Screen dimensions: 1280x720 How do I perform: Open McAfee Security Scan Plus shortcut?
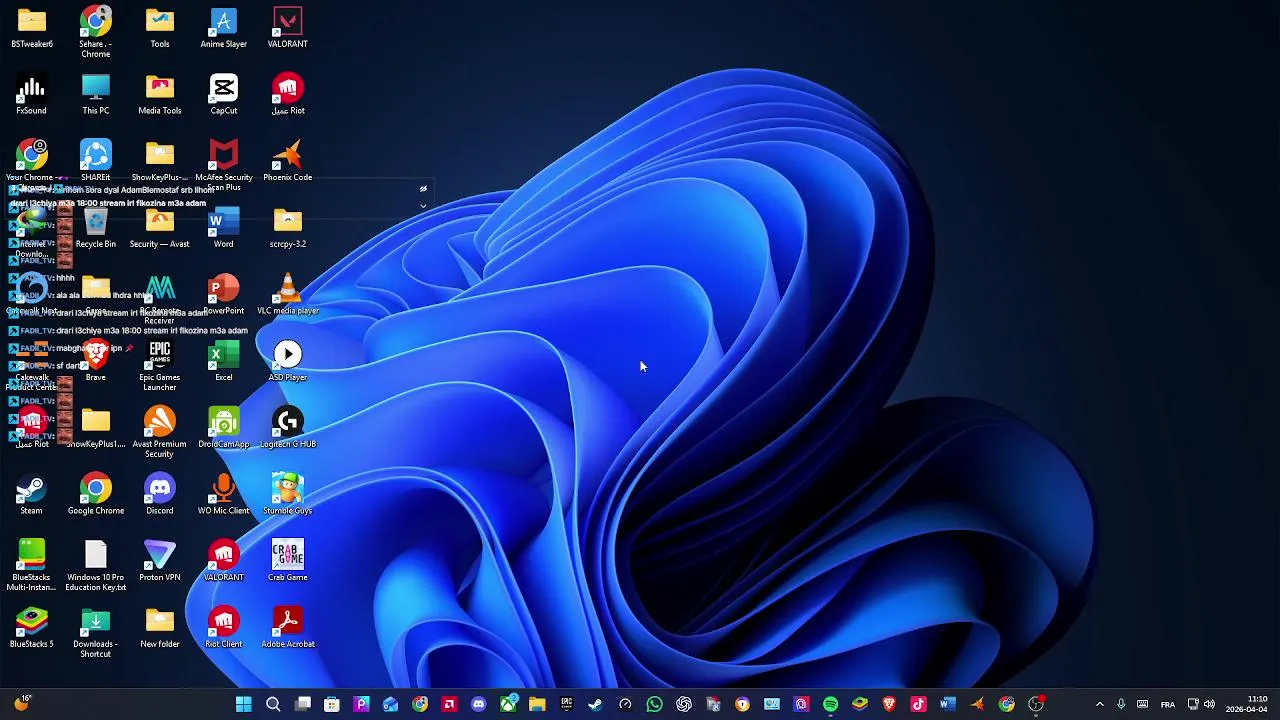223,166
